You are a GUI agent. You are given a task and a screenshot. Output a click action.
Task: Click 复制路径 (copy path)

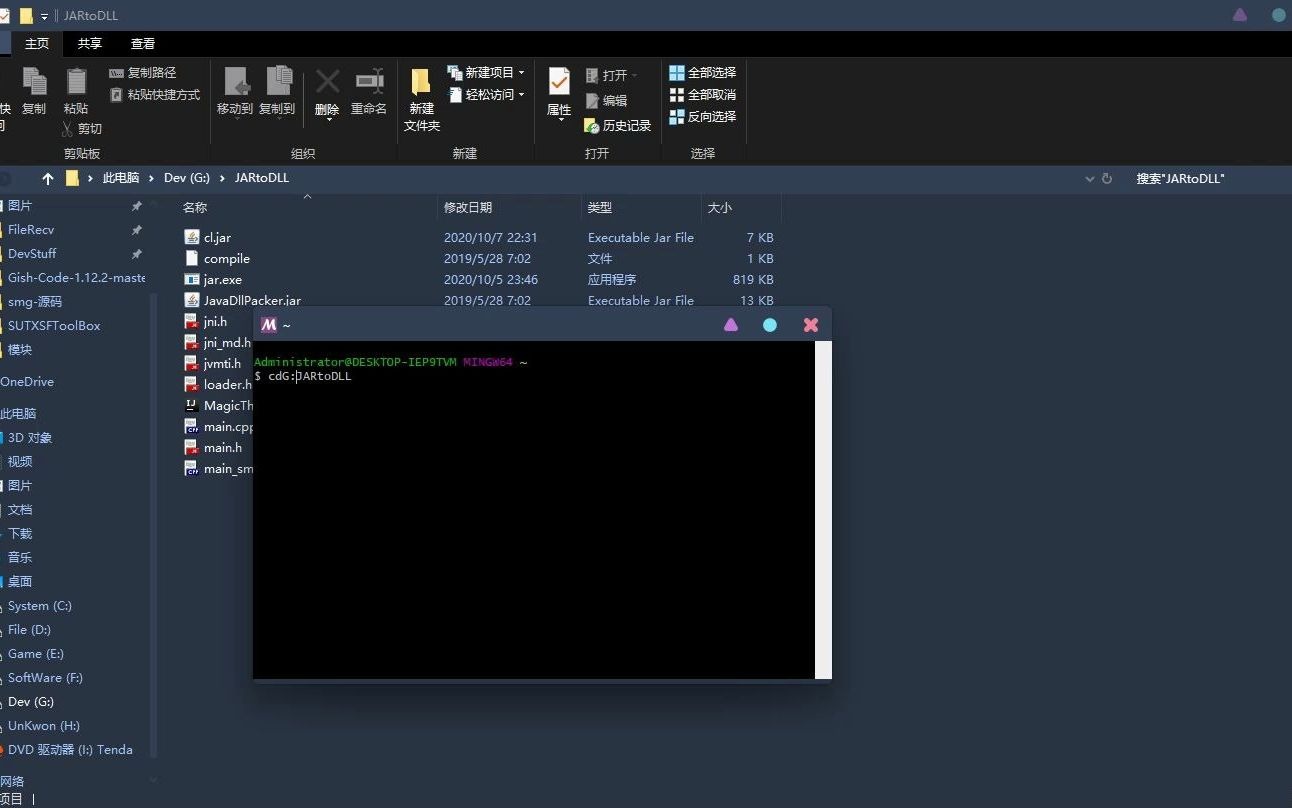point(142,73)
